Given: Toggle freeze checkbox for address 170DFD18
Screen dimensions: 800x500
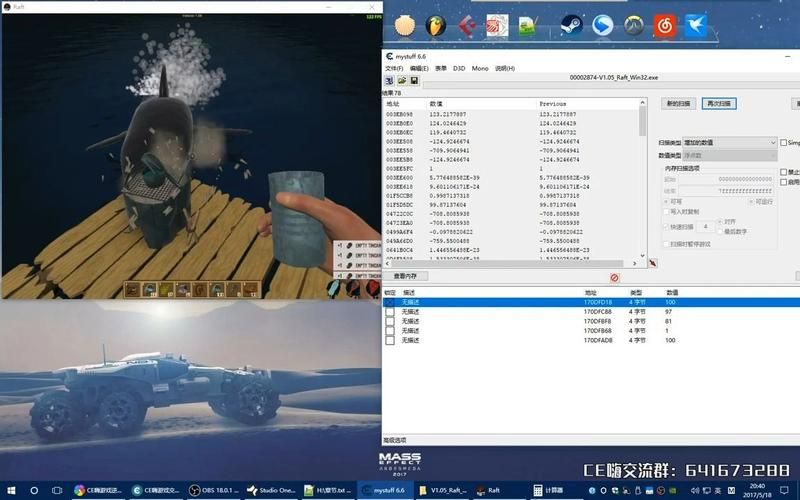Looking at the screenshot, I should pyautogui.click(x=390, y=302).
